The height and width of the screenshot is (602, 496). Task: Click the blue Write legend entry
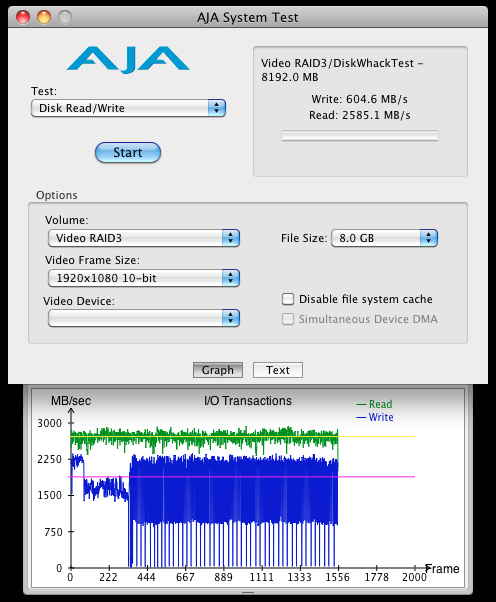point(375,417)
